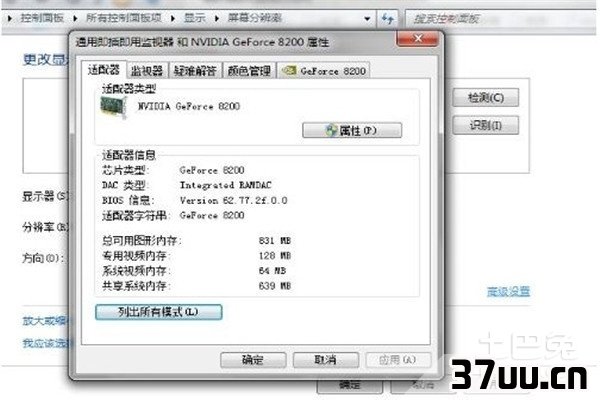Image resolution: width=600 pixels, height=400 pixels.
Task: Switch to the 适配器 tab
Action: click(x=104, y=70)
